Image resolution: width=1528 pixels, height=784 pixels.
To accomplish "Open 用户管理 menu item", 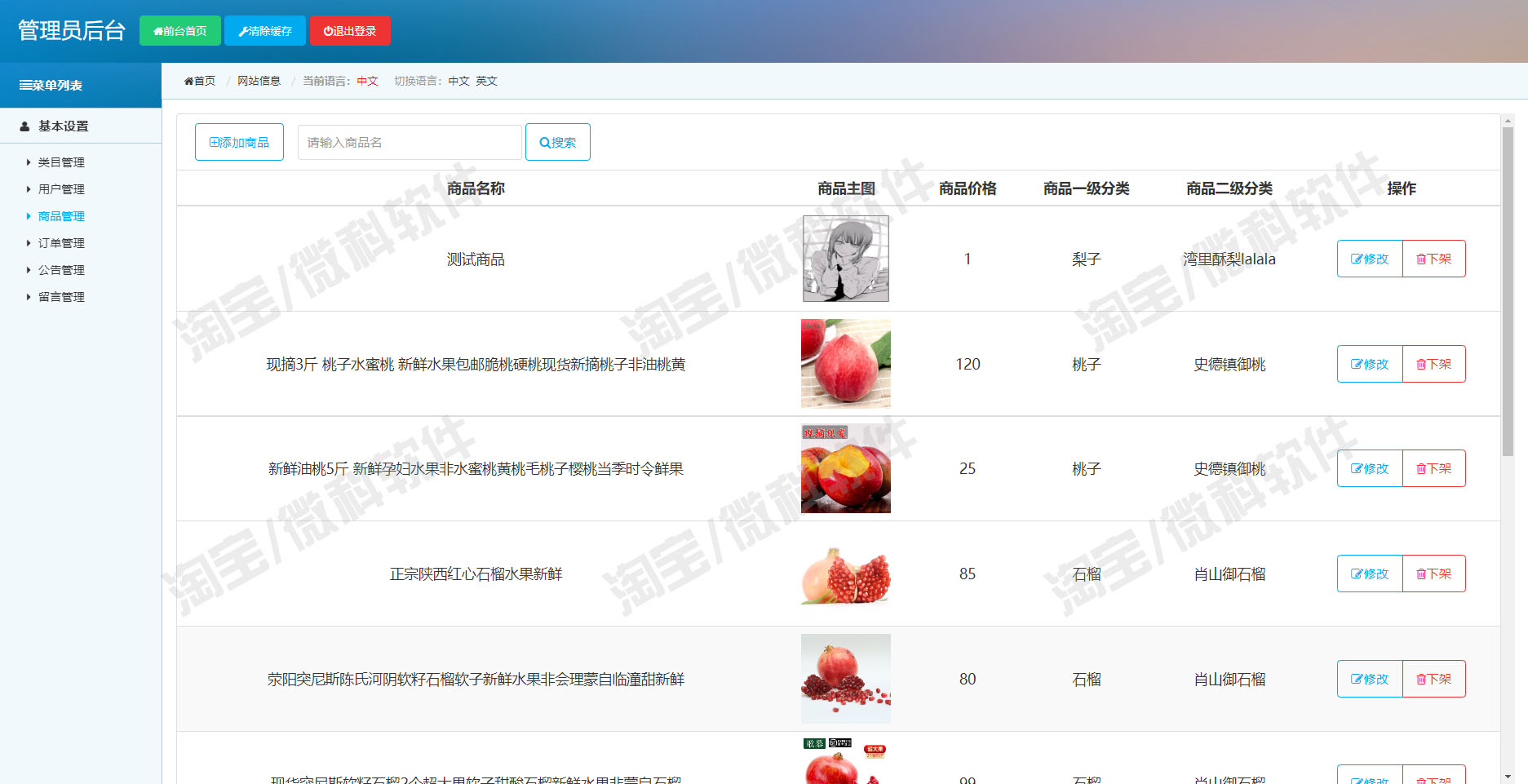I will click(x=61, y=189).
